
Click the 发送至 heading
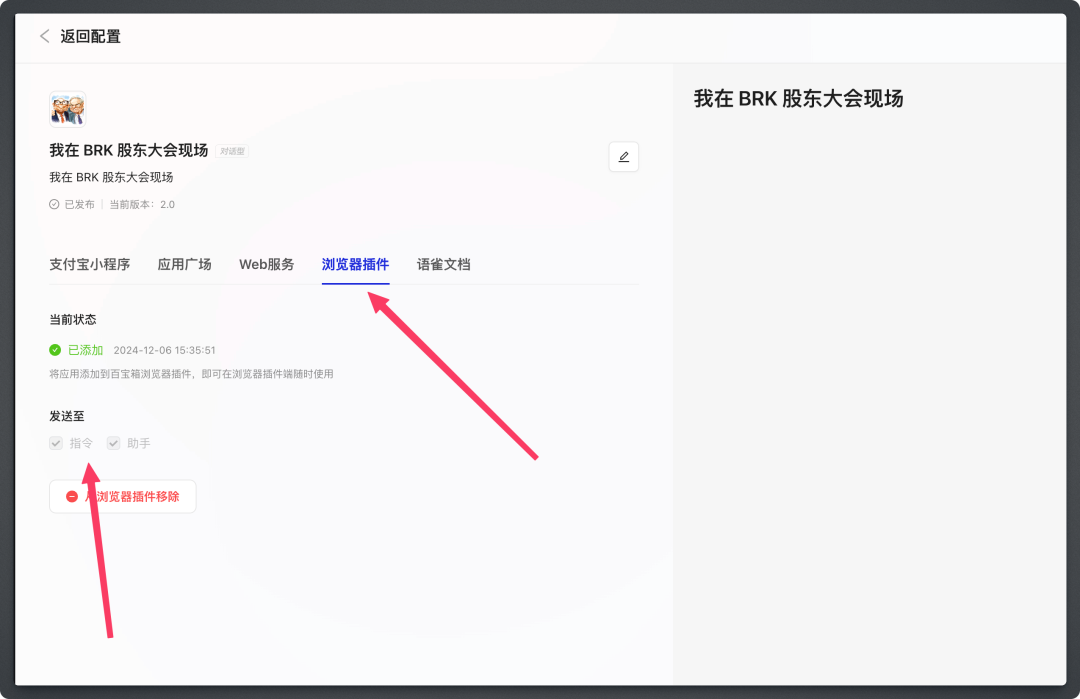point(67,416)
